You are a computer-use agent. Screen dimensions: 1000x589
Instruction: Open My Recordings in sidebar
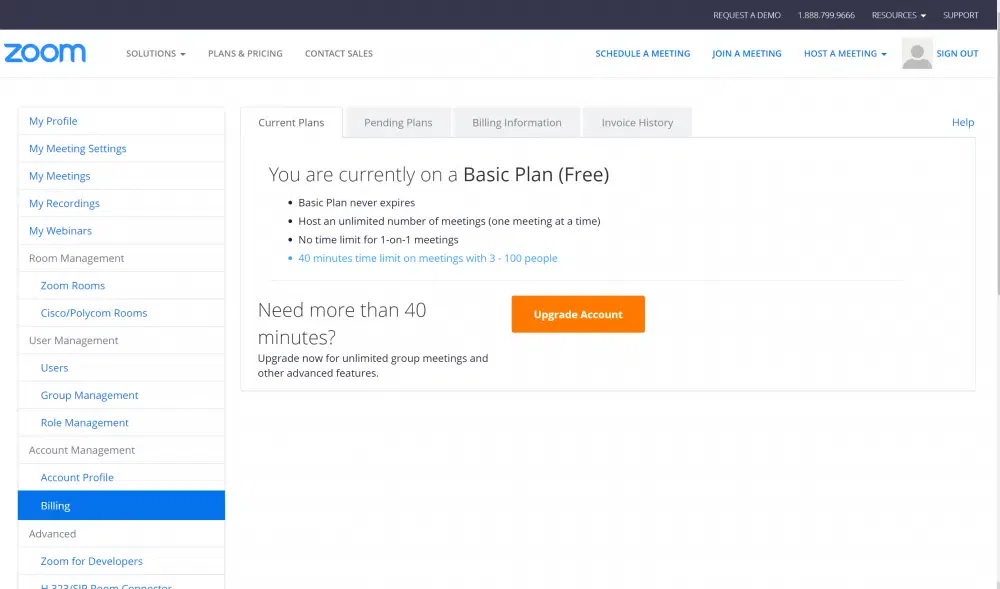pyautogui.click(x=64, y=204)
